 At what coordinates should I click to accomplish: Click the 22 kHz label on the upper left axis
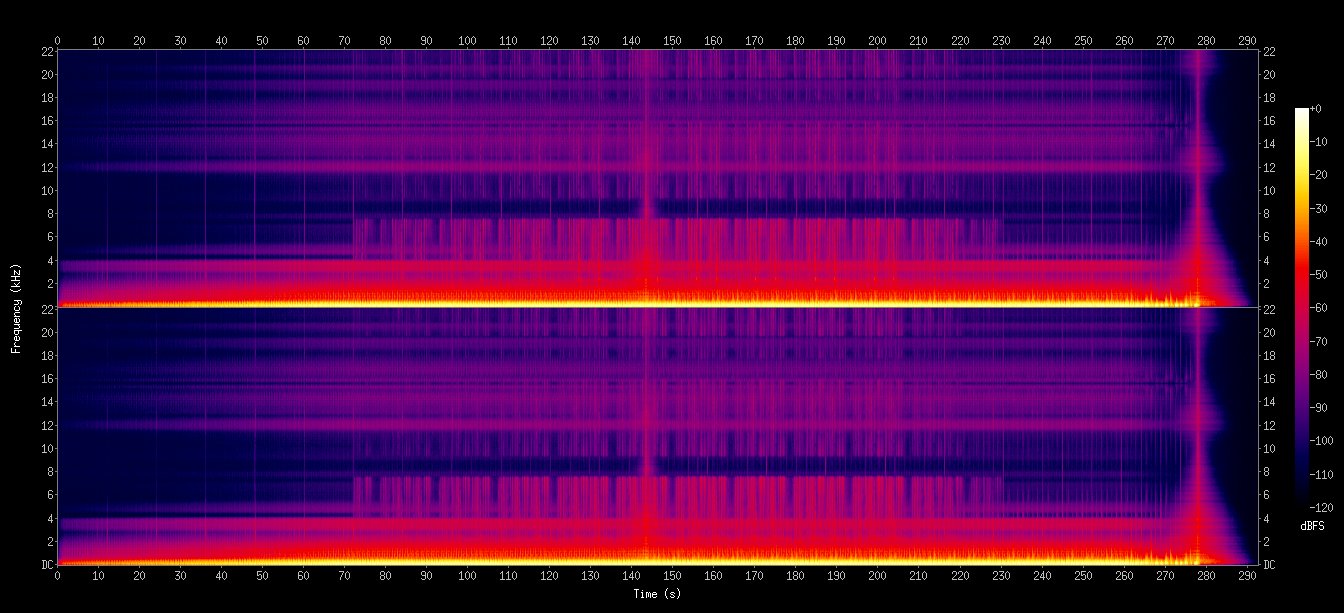[x=47, y=52]
